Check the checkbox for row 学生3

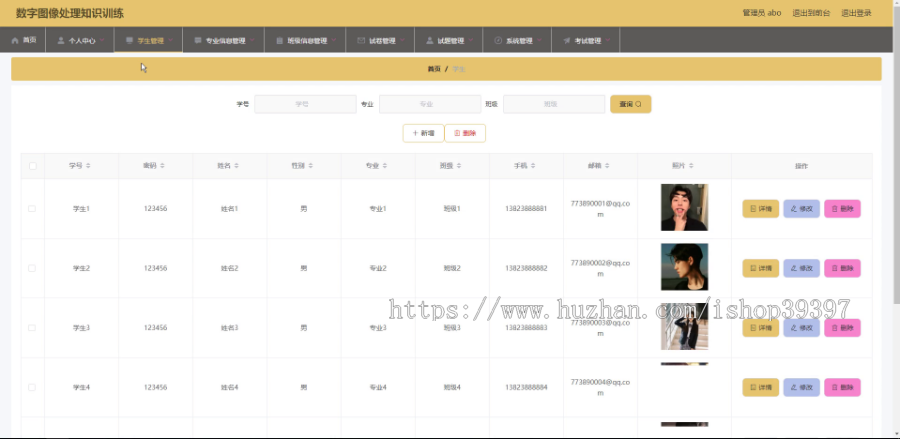click(x=32, y=328)
